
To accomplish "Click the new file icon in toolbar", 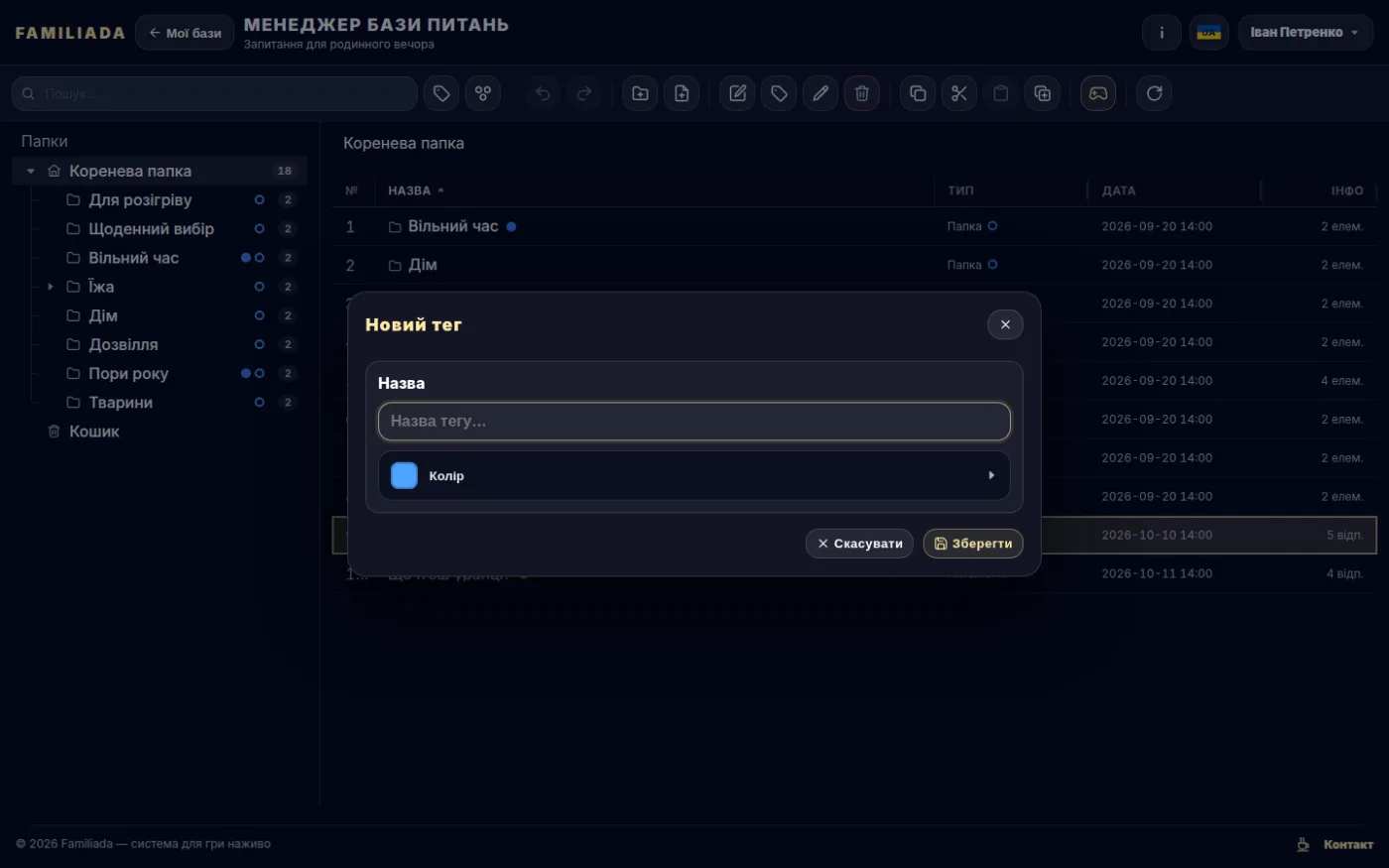I will click(x=682, y=93).
